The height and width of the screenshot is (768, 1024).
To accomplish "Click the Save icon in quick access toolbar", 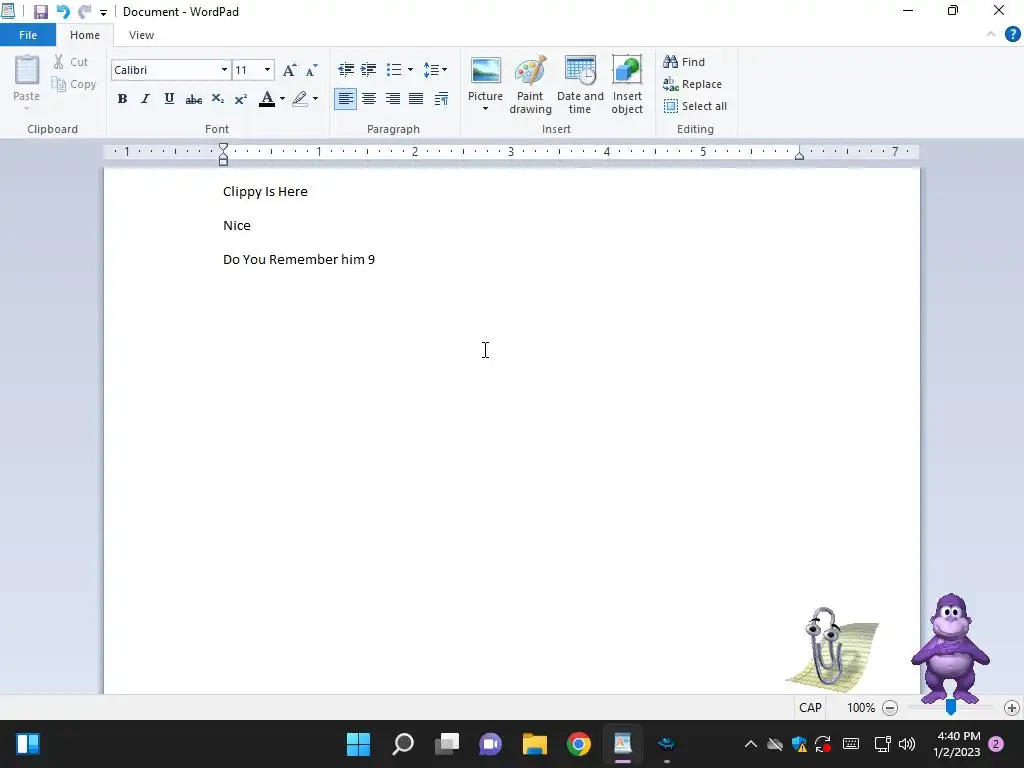I will [x=40, y=12].
